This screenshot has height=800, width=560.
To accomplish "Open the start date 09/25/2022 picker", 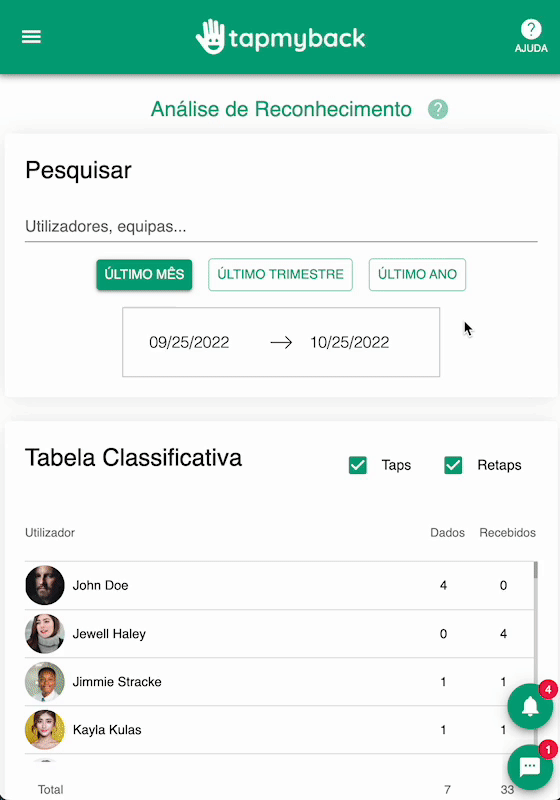I will pyautogui.click(x=189, y=342).
